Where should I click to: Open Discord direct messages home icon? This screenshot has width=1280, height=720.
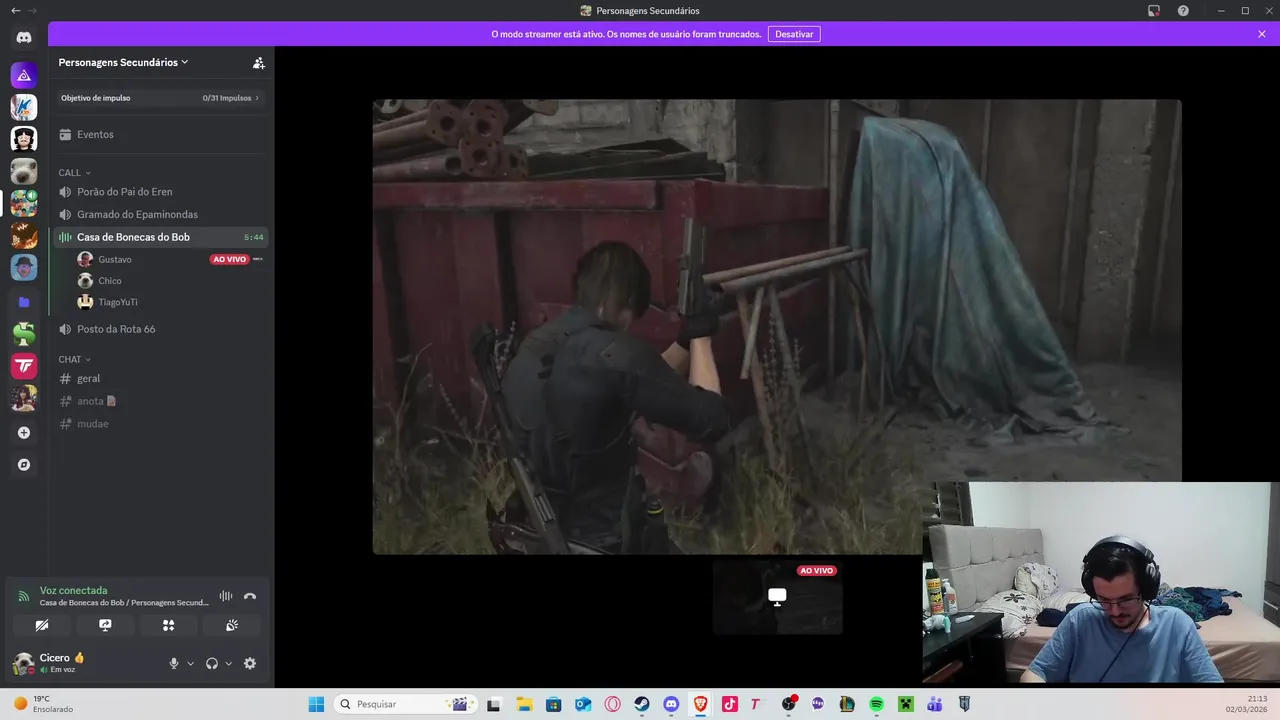pyautogui.click(x=24, y=37)
